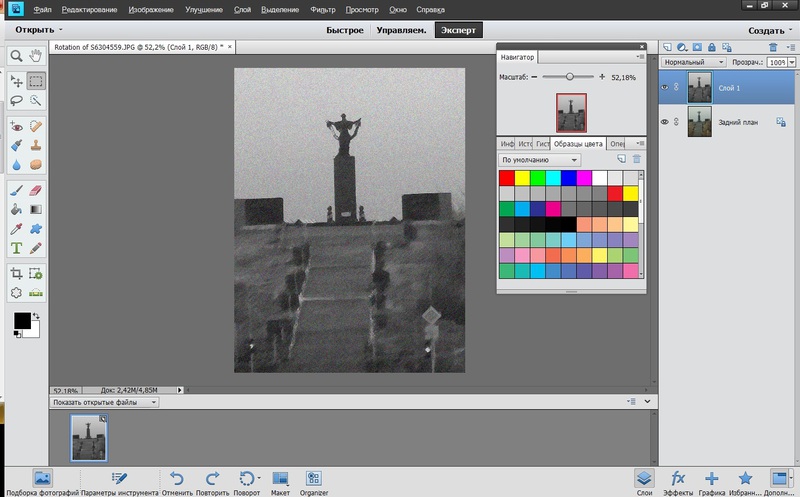
Task: Open the Прозрач. opacity dropdown arrow
Action: (x=792, y=62)
